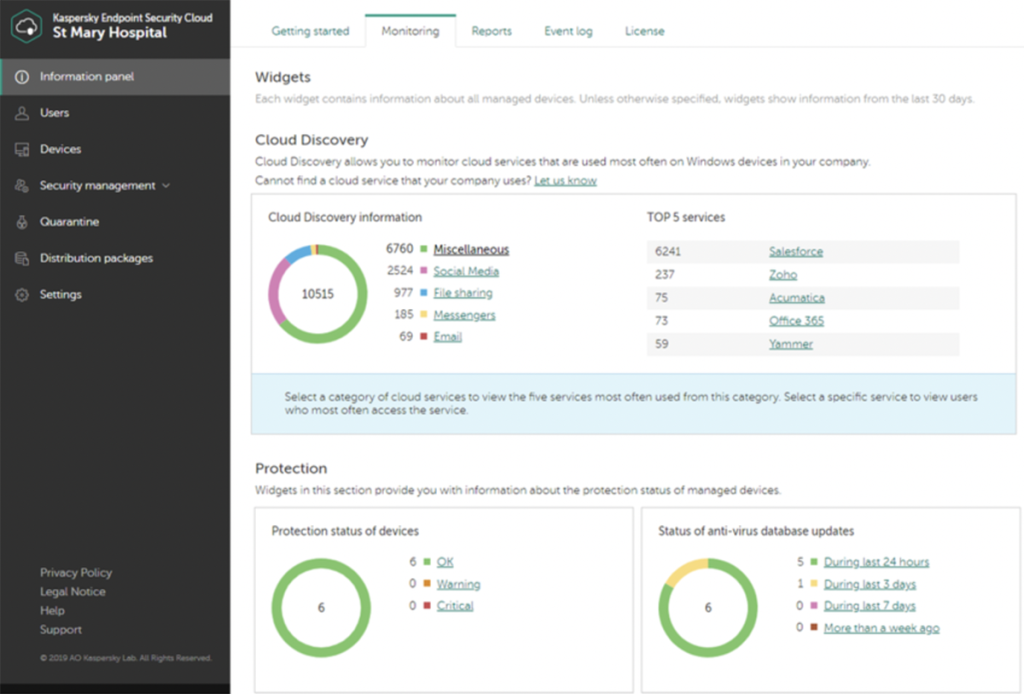Open the OK protection status link
This screenshot has width=1024, height=694.
click(445, 562)
